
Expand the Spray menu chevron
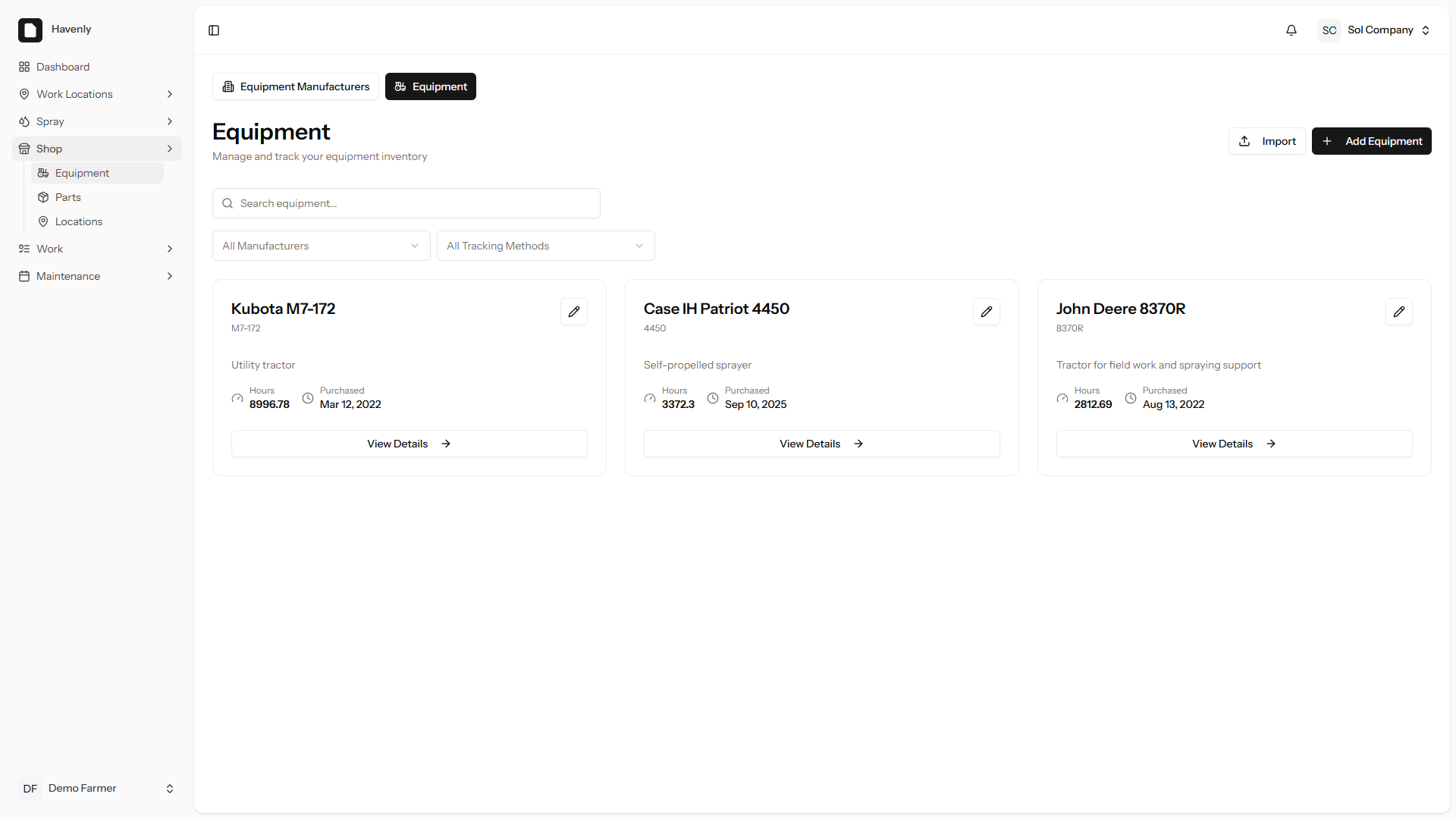point(170,121)
